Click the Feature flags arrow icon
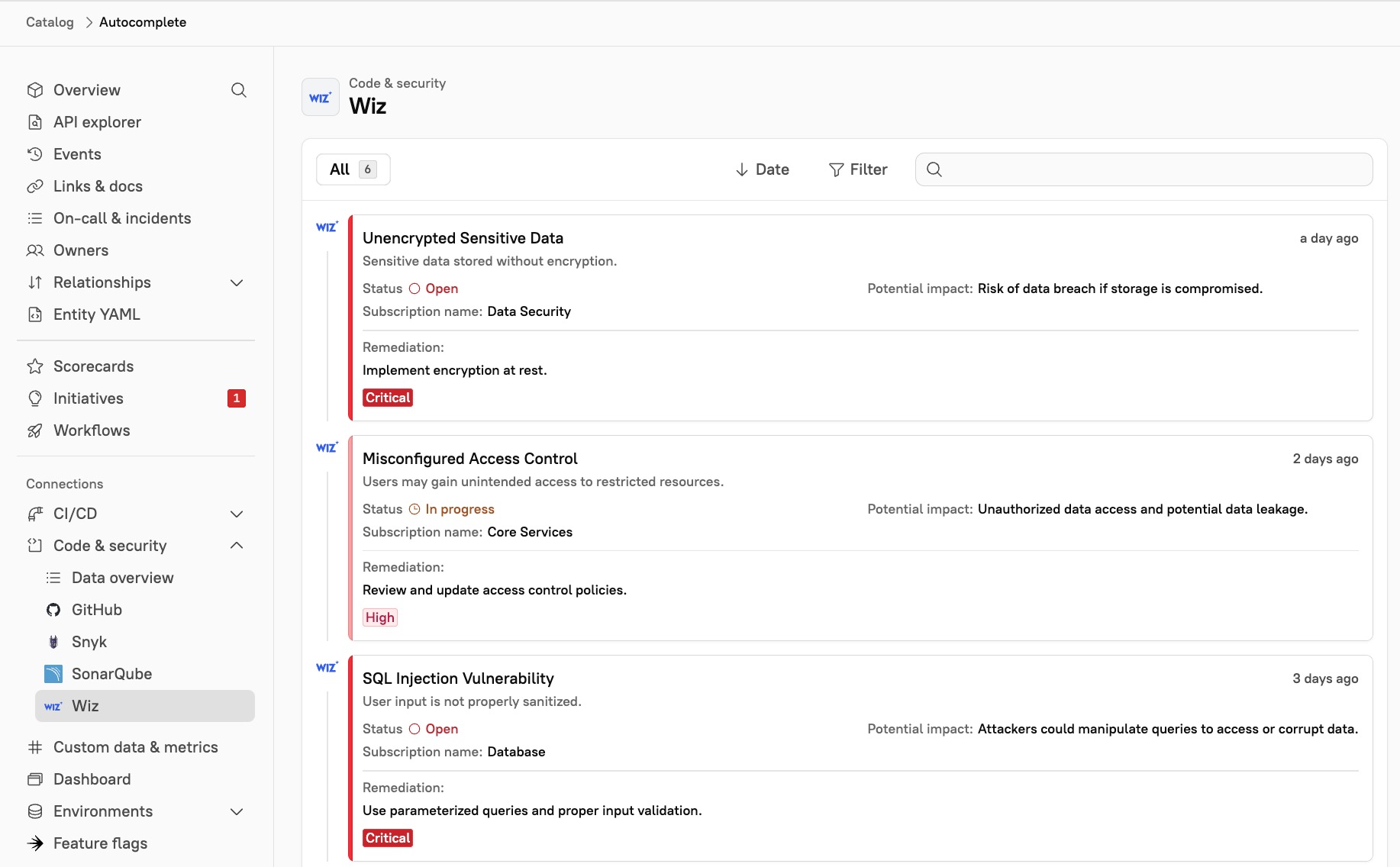 (x=35, y=843)
